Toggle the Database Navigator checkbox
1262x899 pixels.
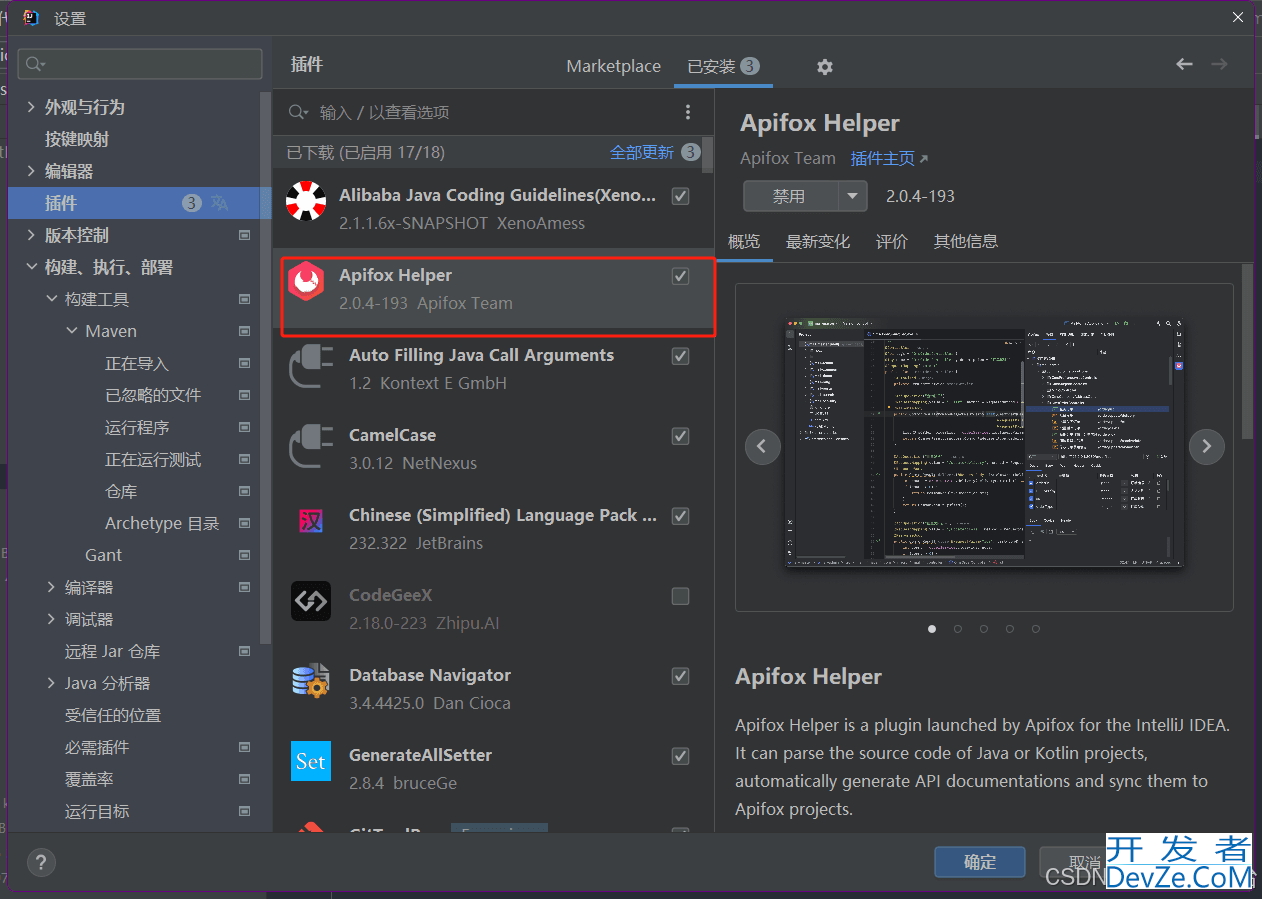tap(680, 676)
